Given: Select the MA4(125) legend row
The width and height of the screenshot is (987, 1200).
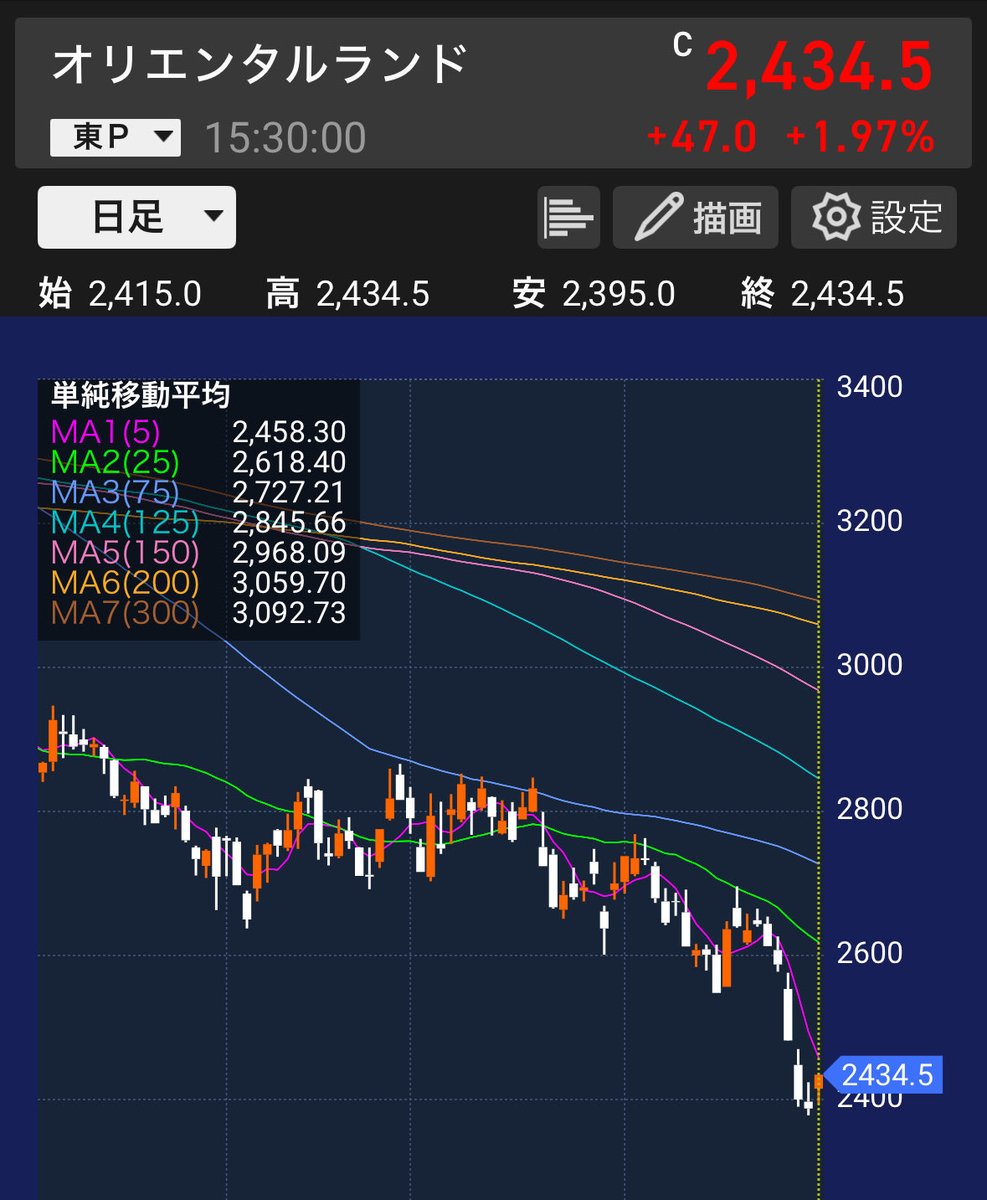Looking at the screenshot, I should [198, 522].
